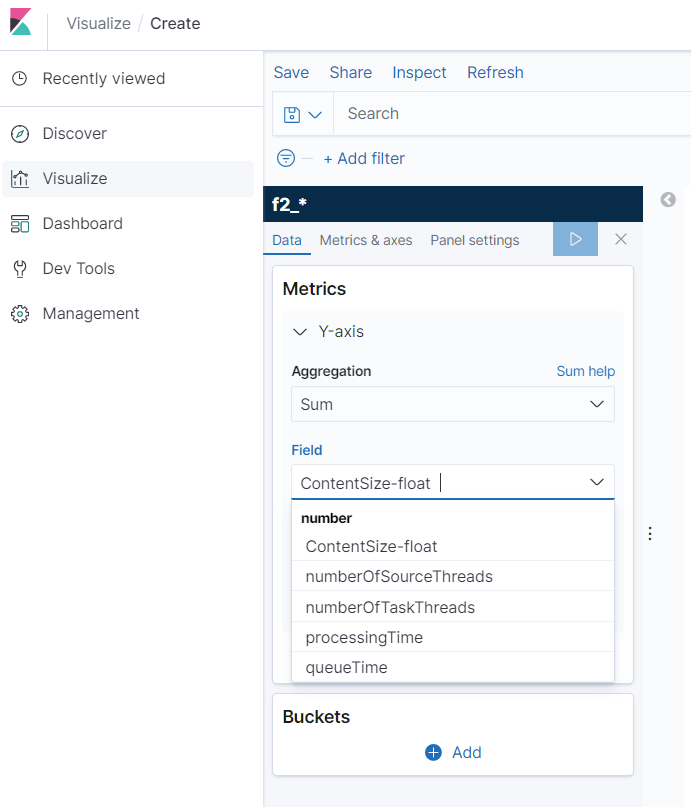Click the + Add filter link
Viewport: 691px width, 807px height.
click(x=364, y=159)
